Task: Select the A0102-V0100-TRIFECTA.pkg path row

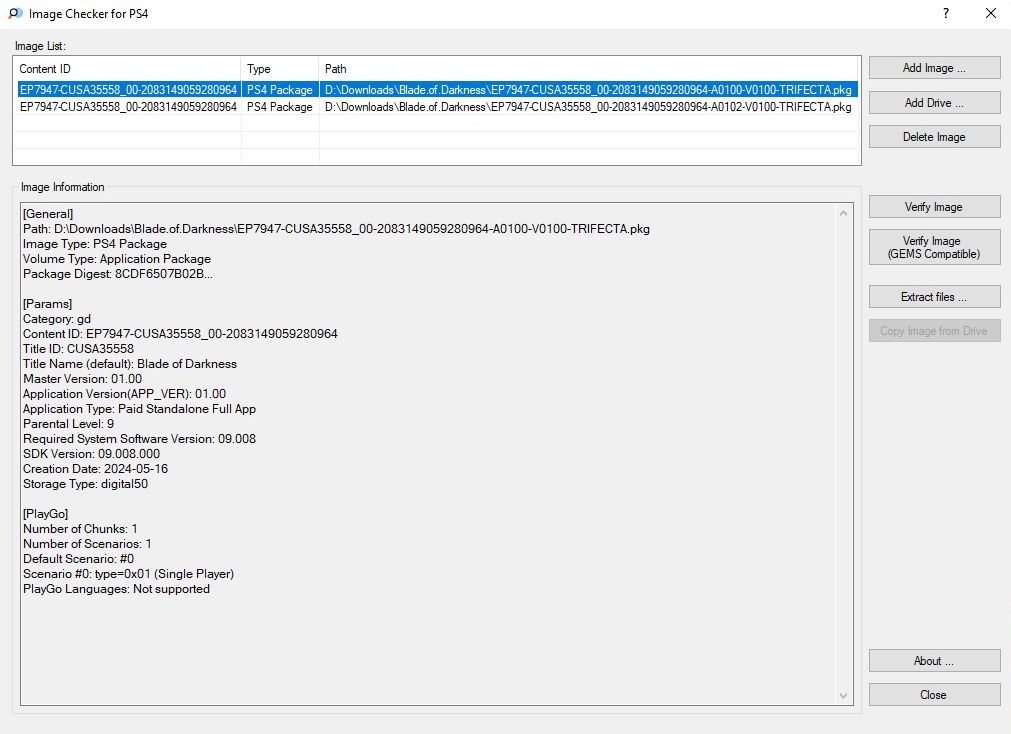Action: 588,106
